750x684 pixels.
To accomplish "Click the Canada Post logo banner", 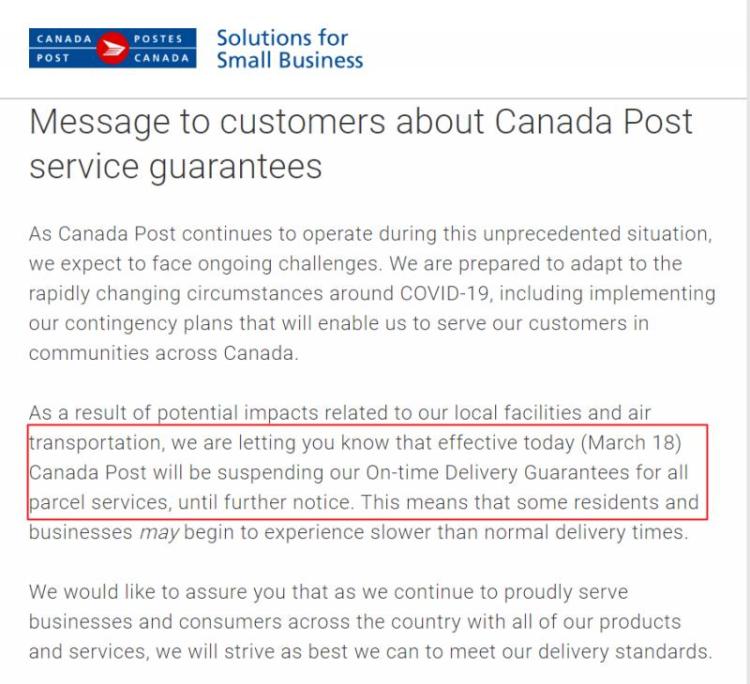I will pyautogui.click(x=112, y=48).
